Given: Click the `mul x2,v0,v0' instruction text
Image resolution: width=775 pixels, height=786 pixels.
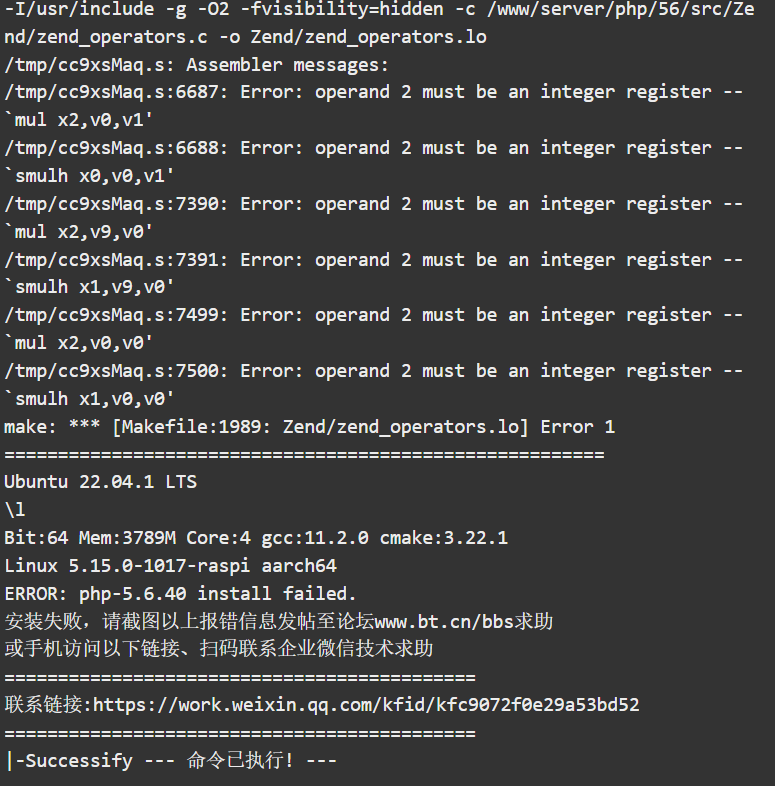Looking at the screenshot, I should pos(79,343).
